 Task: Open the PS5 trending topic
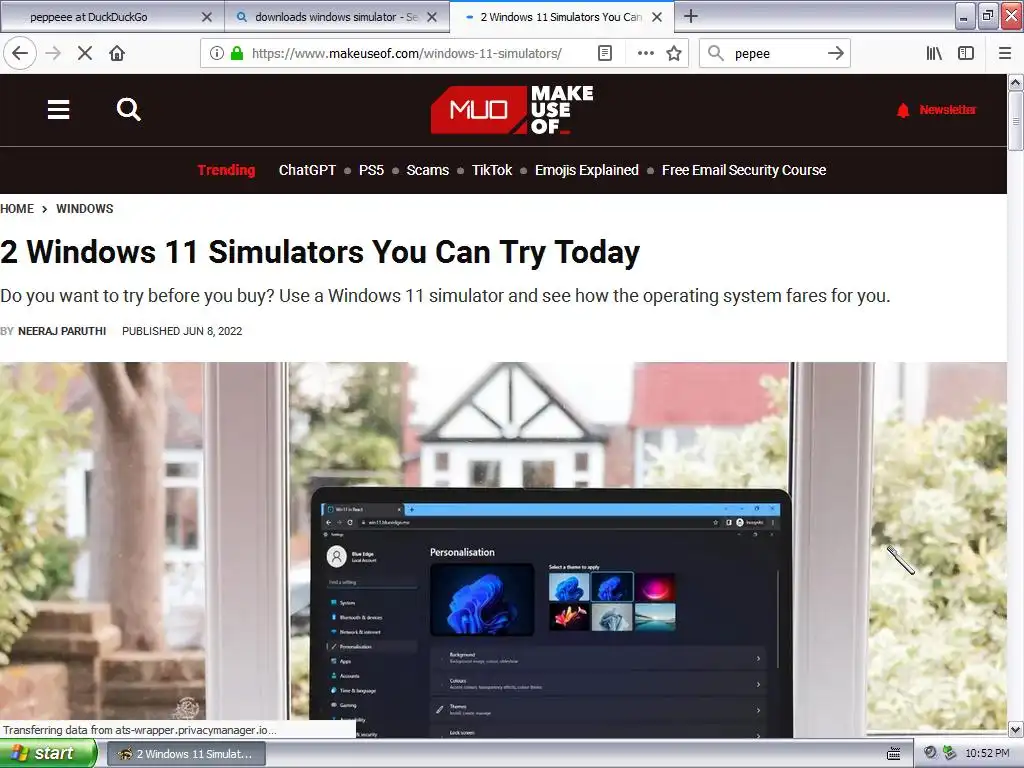point(371,170)
